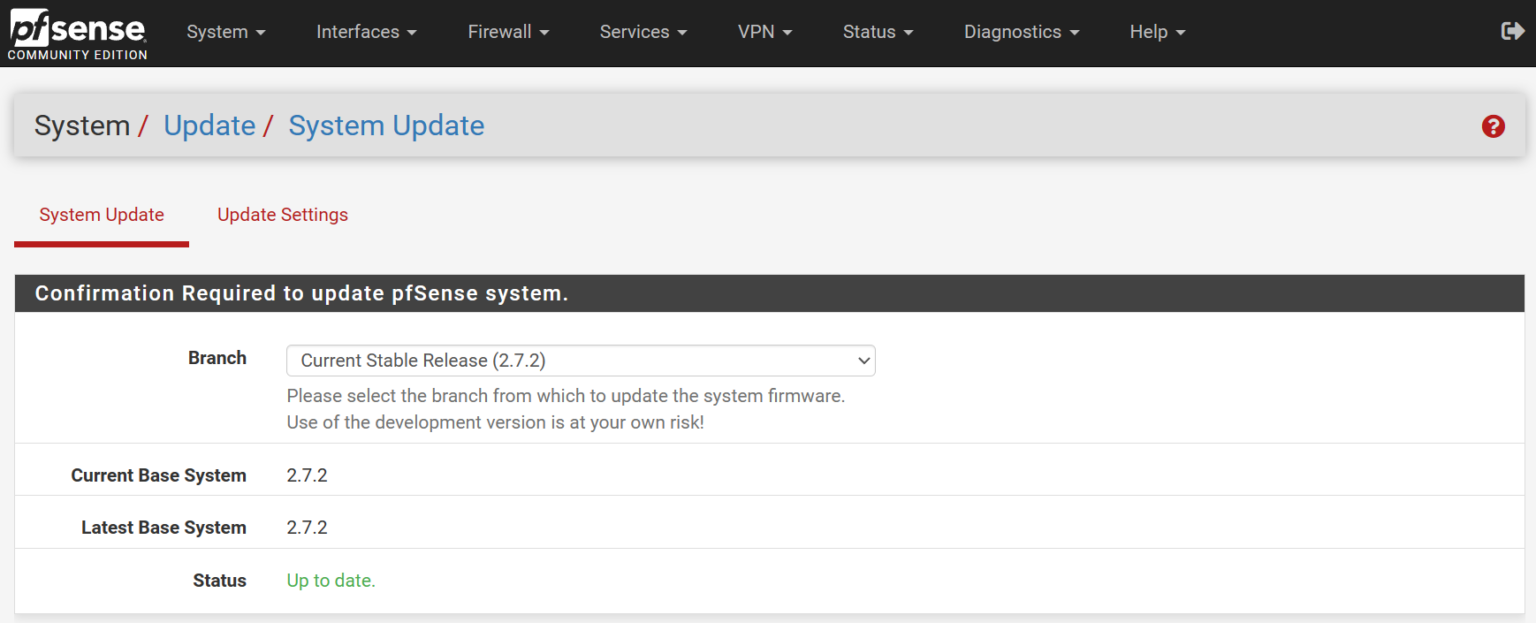Image resolution: width=1536 pixels, height=623 pixels.
Task: Click the pfSense Community Edition logo
Action: point(76,32)
